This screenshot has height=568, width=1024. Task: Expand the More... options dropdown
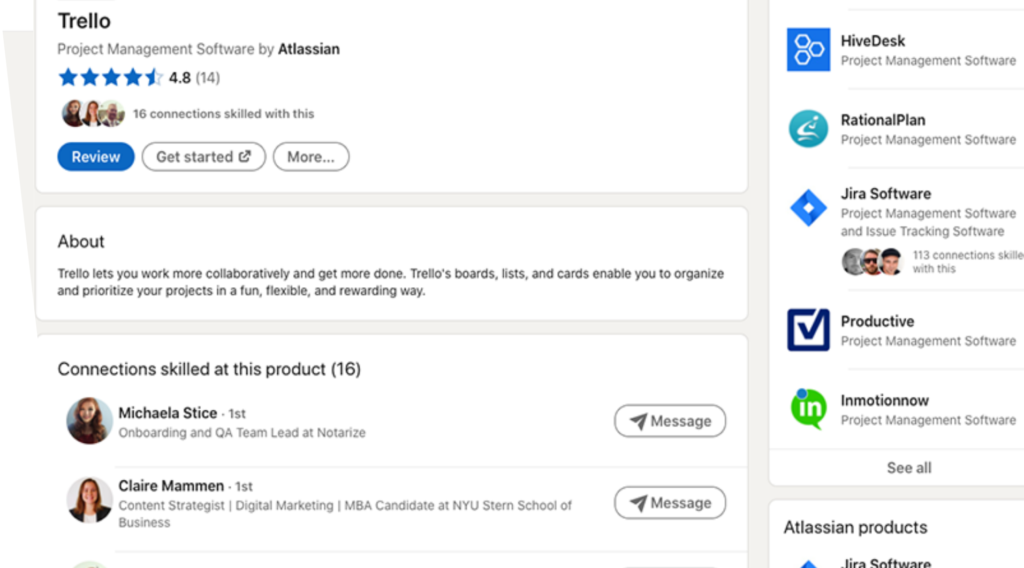(x=311, y=157)
